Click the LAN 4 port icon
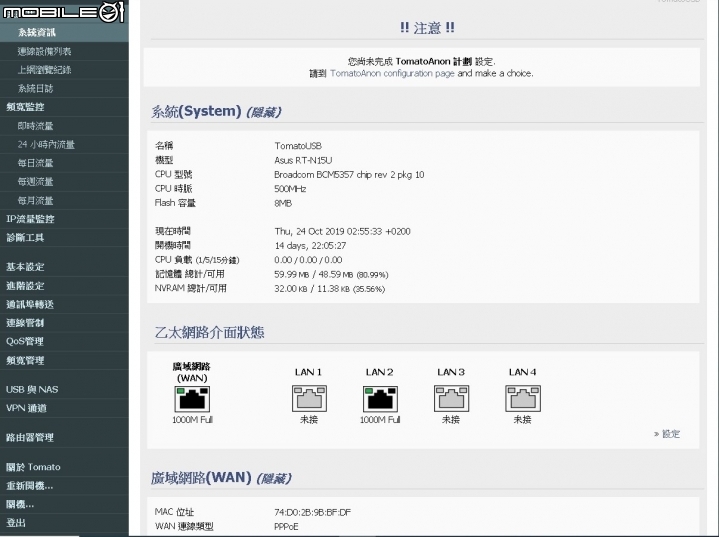The height and width of the screenshot is (537, 719). coord(523,399)
